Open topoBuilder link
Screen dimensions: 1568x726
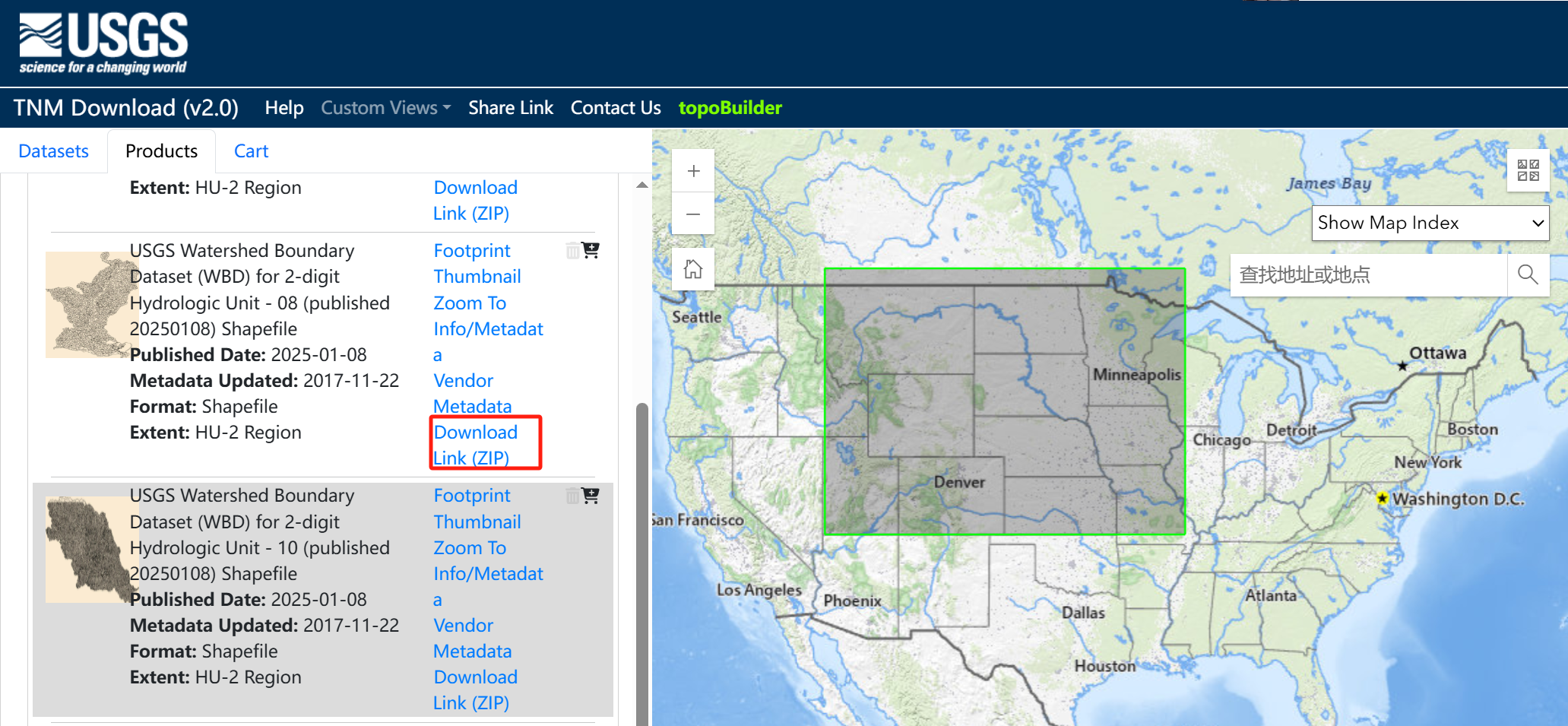click(x=730, y=108)
